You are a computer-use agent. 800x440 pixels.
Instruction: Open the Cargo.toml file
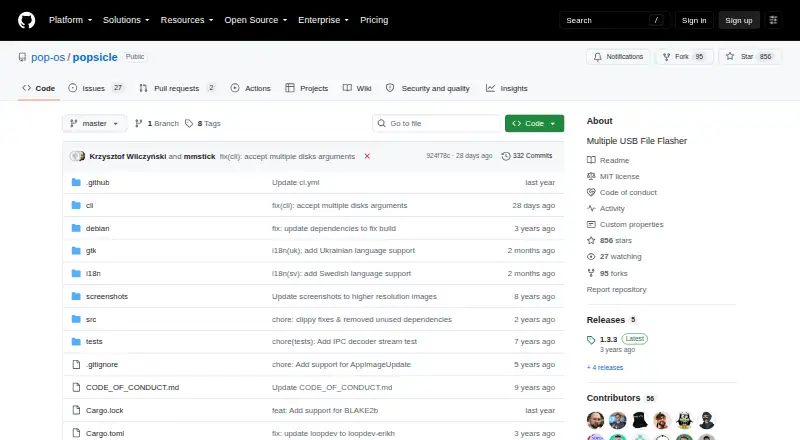click(105, 433)
